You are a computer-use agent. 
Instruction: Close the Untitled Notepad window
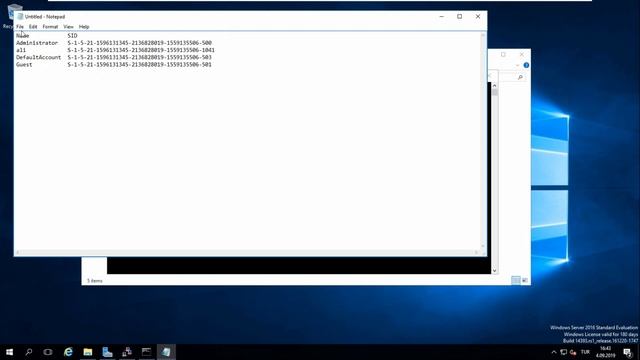pos(478,16)
